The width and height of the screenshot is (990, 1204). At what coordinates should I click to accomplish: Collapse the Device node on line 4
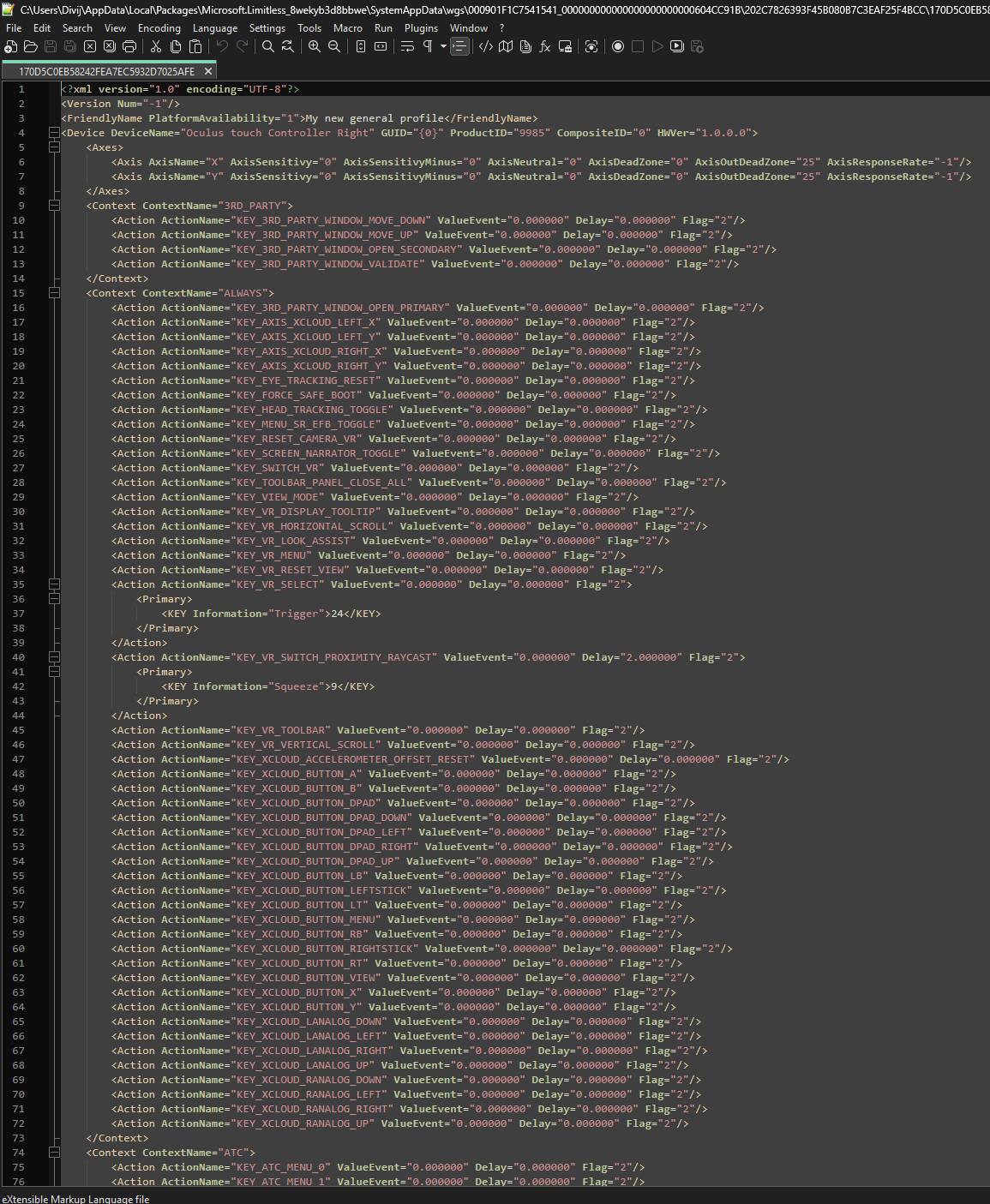[x=54, y=133]
